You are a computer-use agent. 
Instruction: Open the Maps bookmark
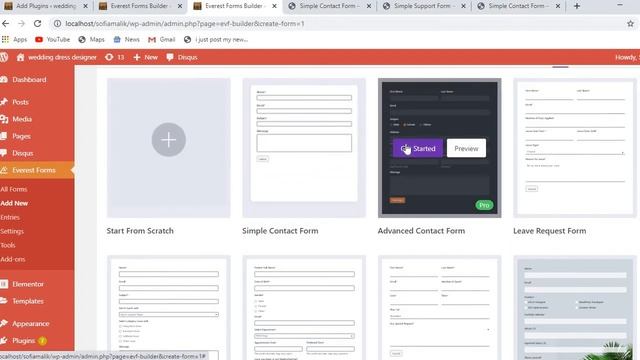point(91,40)
